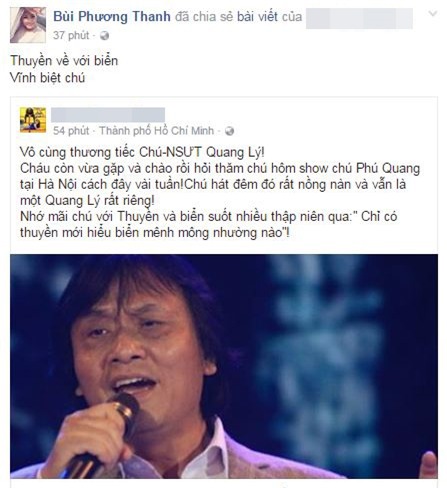This screenshot has width=447, height=488.
Task: Click the globe icon next to Thành phố Hồ Chí Minh
Action: (x=229, y=131)
